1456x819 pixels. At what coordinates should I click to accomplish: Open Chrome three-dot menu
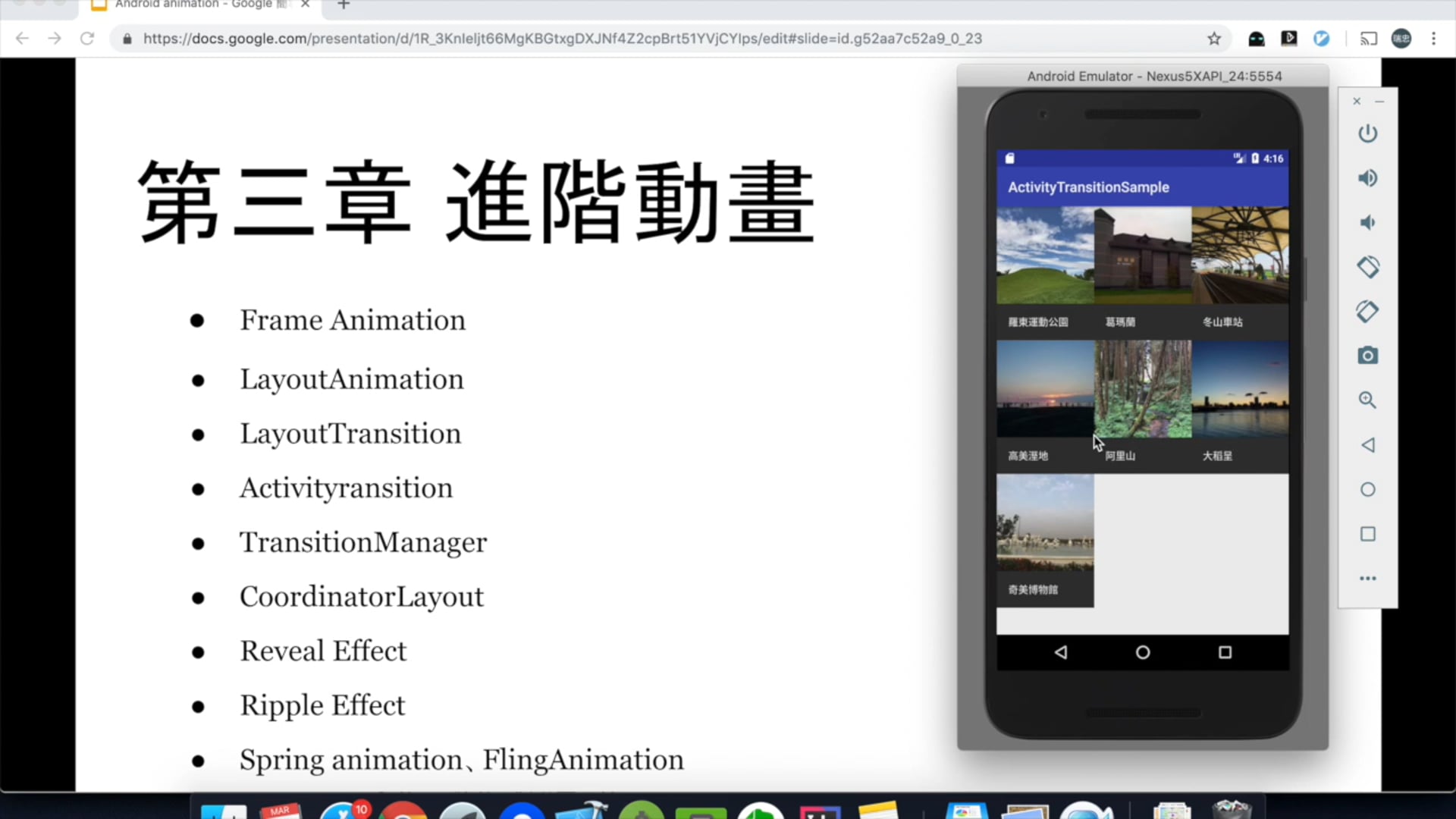1433,39
